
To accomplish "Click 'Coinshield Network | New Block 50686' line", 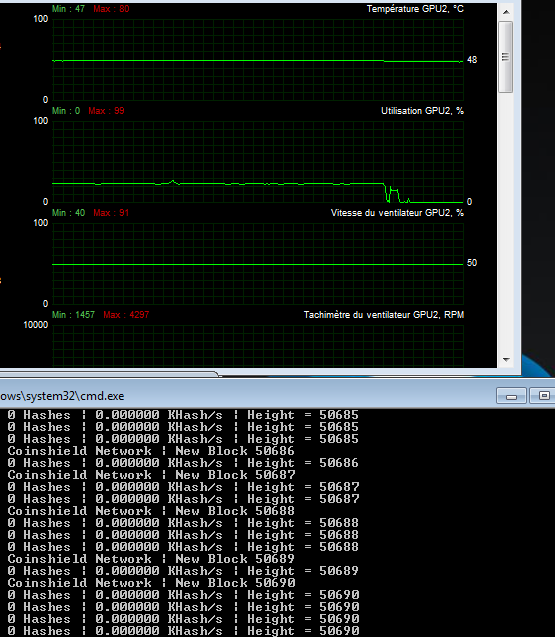I will pos(151,451).
